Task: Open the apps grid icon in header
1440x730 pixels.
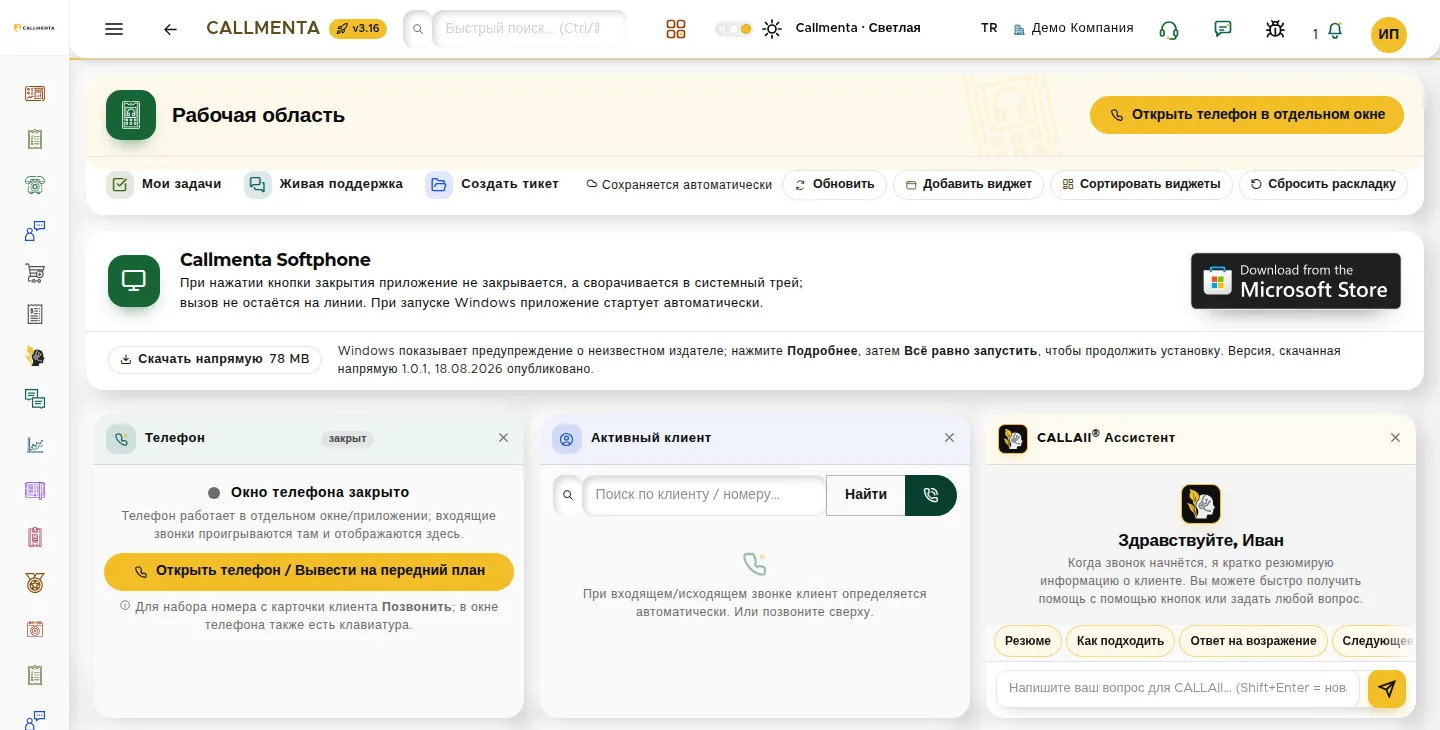Action: pyautogui.click(x=676, y=29)
